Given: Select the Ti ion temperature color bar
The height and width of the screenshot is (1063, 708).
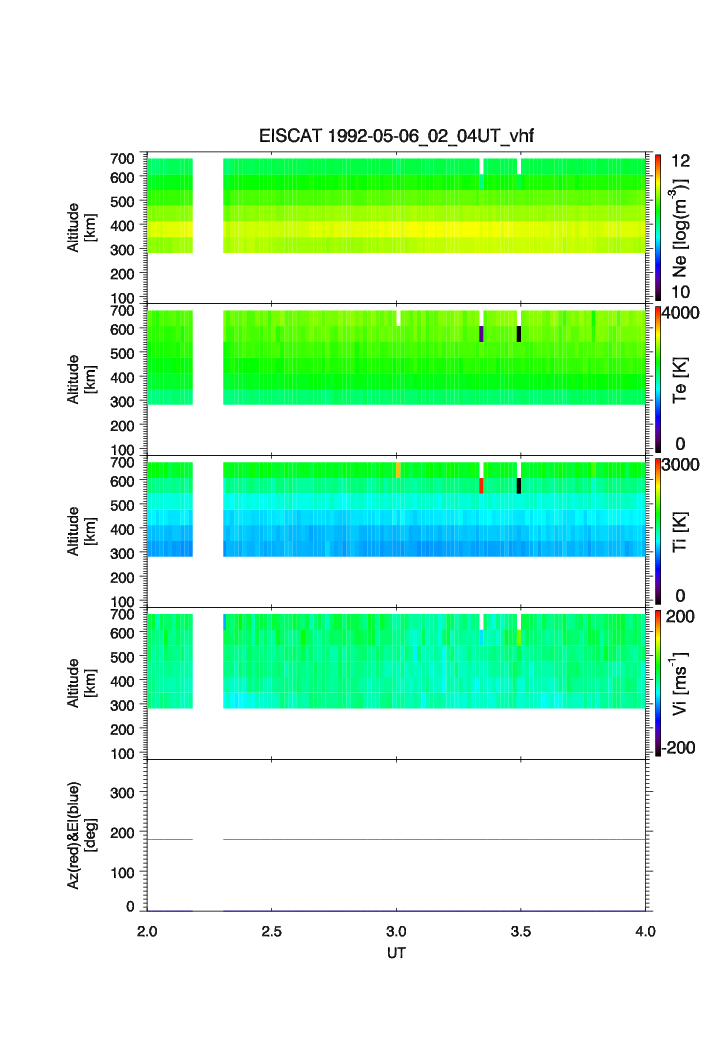Looking at the screenshot, I should coord(658,531).
